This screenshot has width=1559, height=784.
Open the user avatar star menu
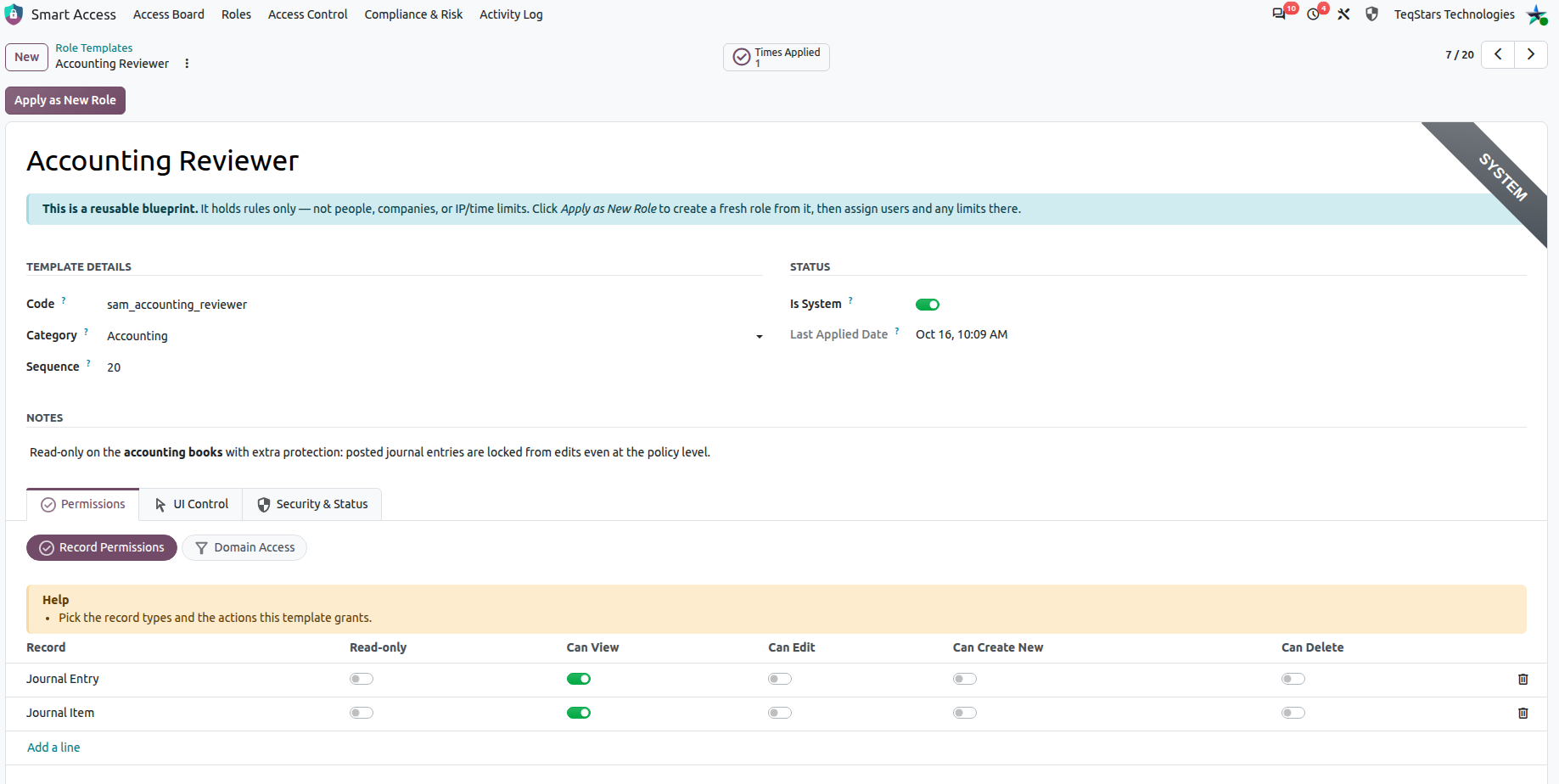(x=1537, y=14)
